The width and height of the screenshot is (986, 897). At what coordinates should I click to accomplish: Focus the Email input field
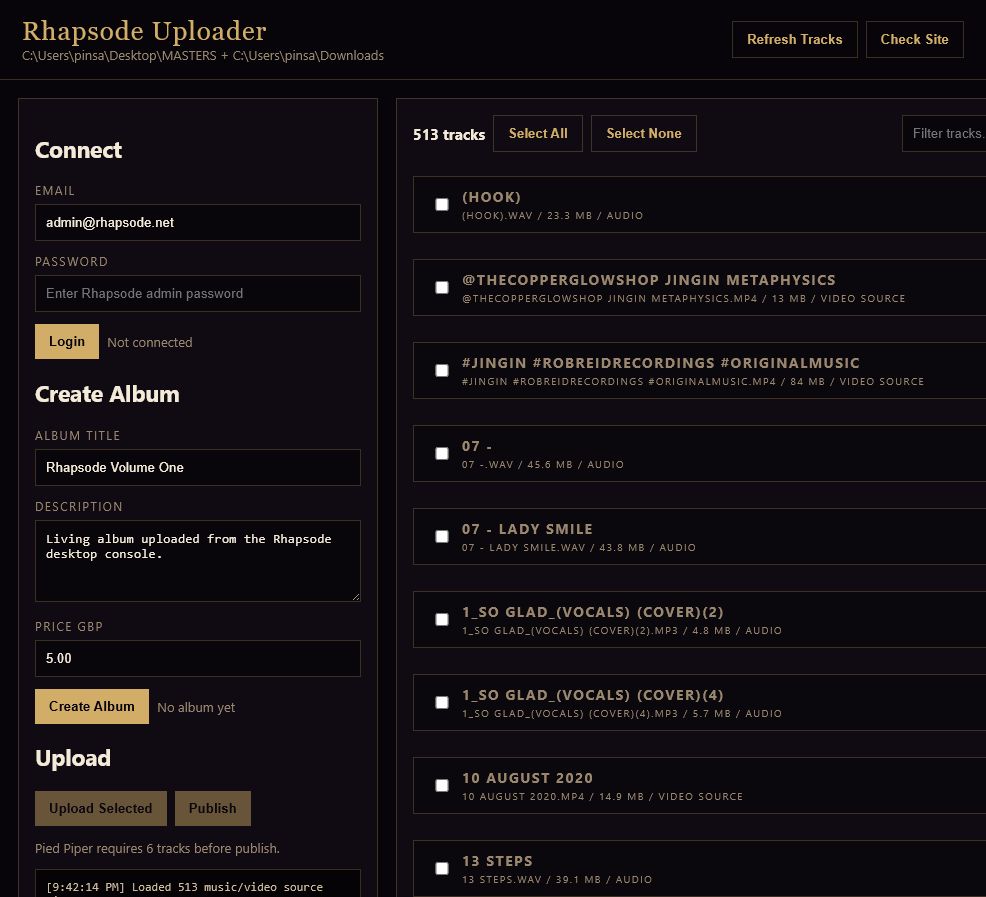click(x=197, y=222)
